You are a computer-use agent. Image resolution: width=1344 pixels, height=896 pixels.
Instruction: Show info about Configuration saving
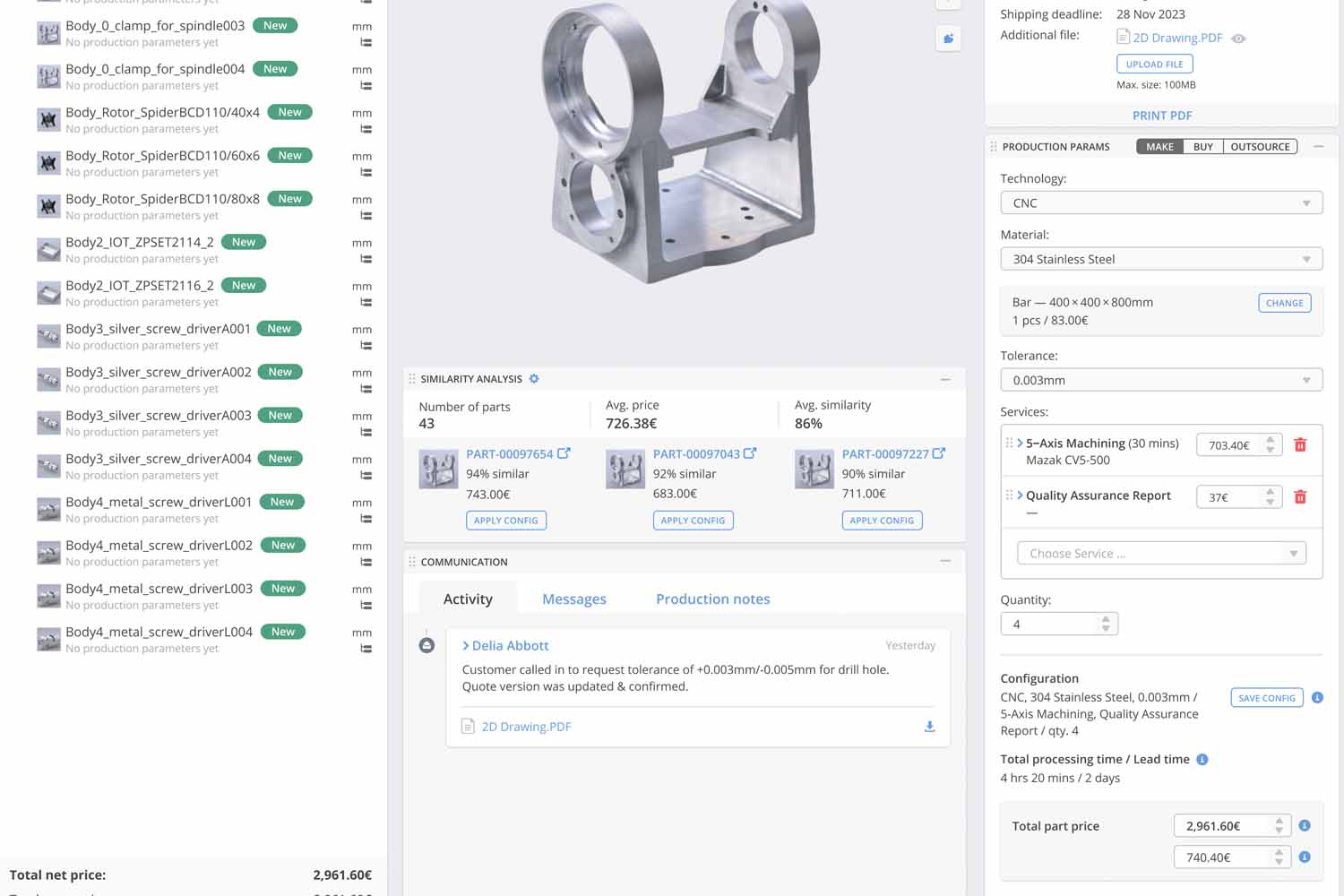(x=1317, y=697)
